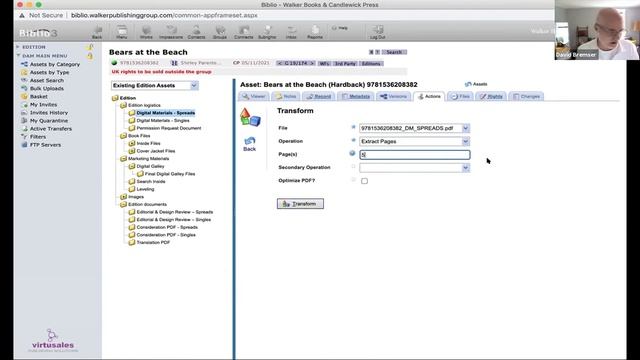Switch to the Metadata tab

click(x=356, y=97)
